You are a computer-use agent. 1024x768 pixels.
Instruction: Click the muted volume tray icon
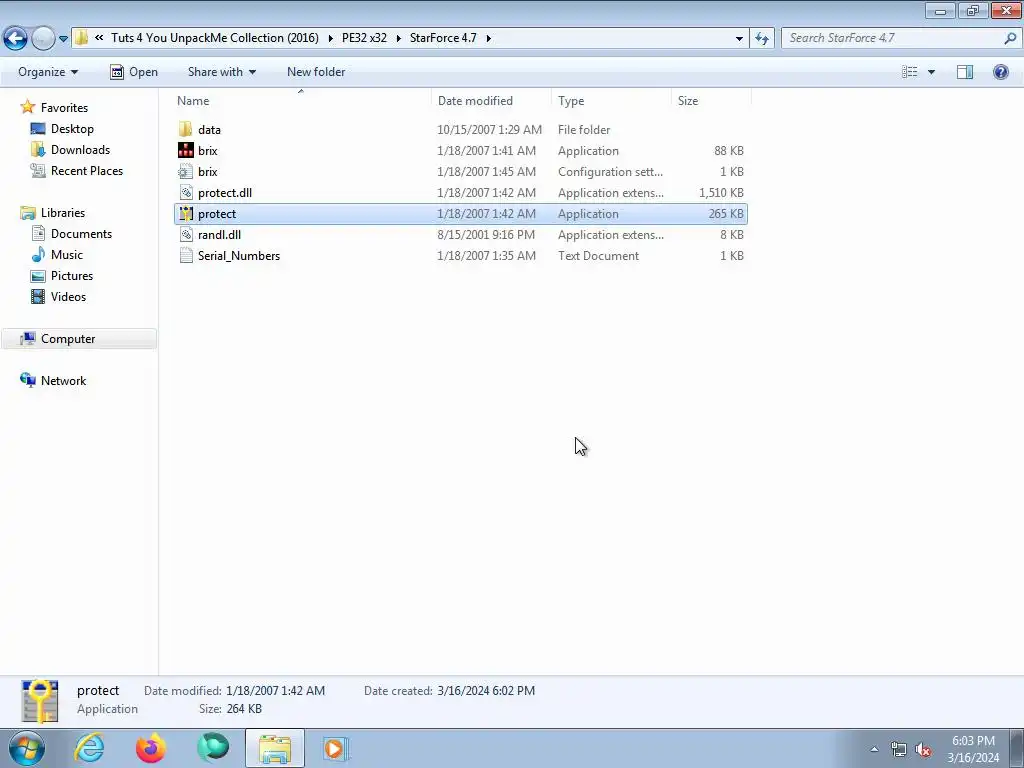tap(923, 749)
